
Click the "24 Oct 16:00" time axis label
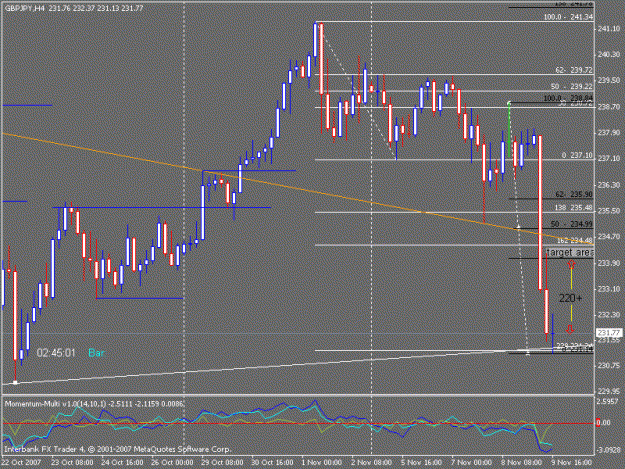(x=122, y=462)
